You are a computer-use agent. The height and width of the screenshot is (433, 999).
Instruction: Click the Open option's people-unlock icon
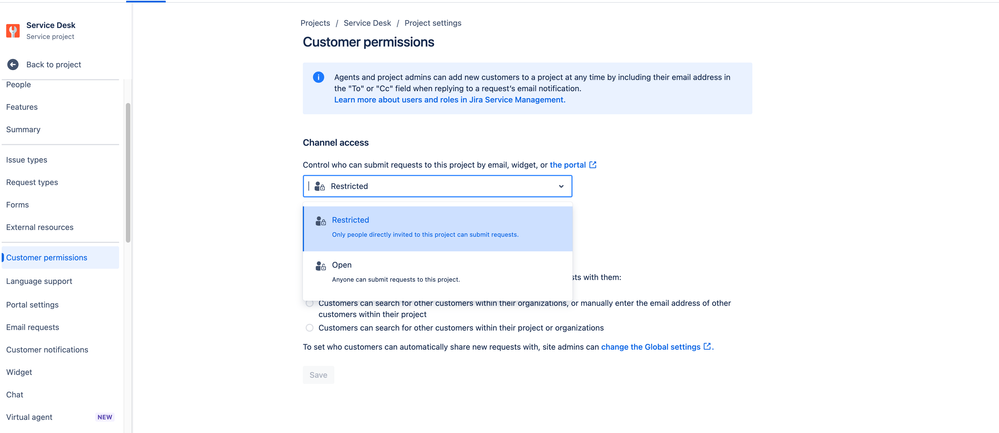coord(320,266)
